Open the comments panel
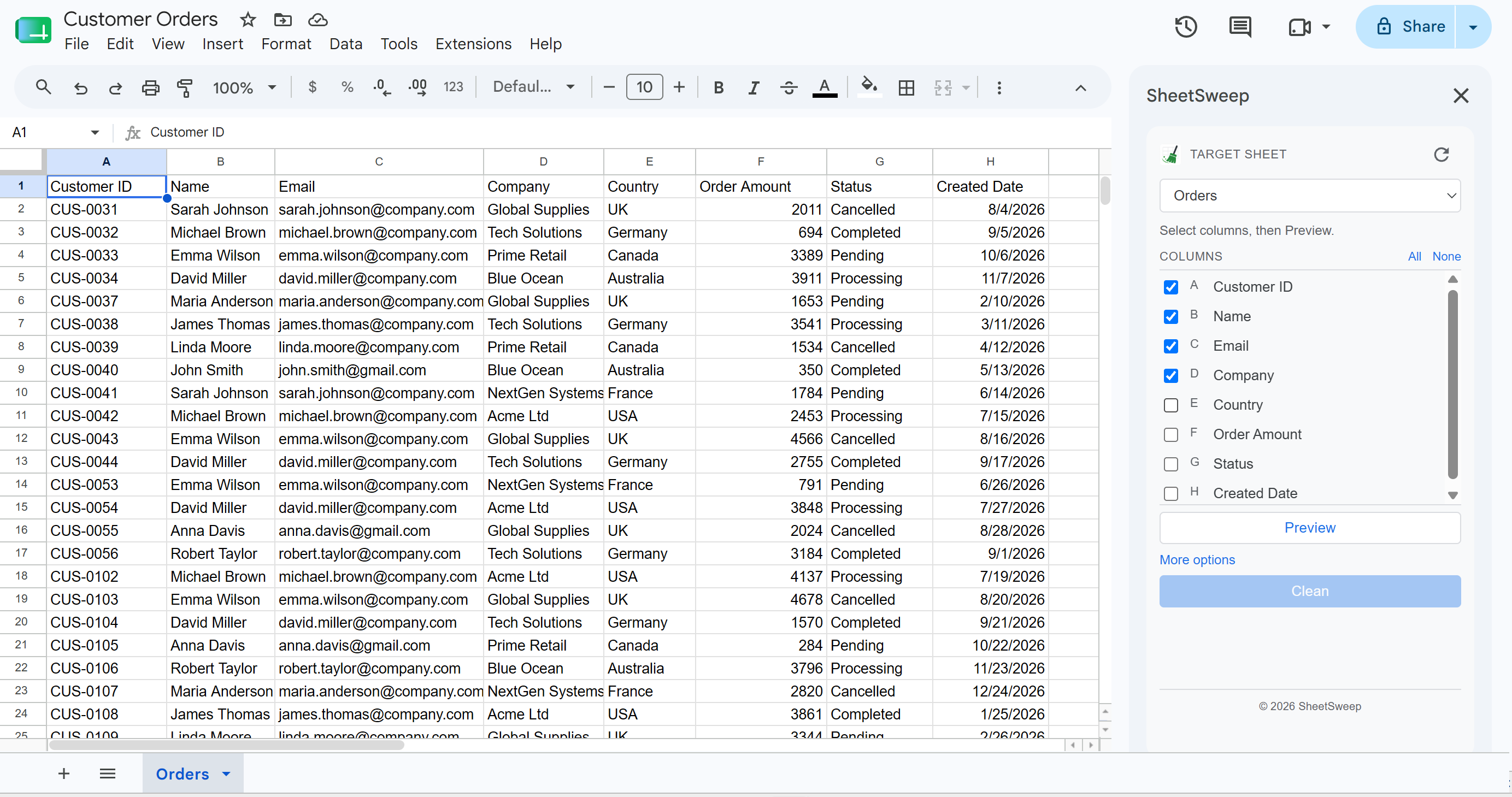 [x=1240, y=26]
